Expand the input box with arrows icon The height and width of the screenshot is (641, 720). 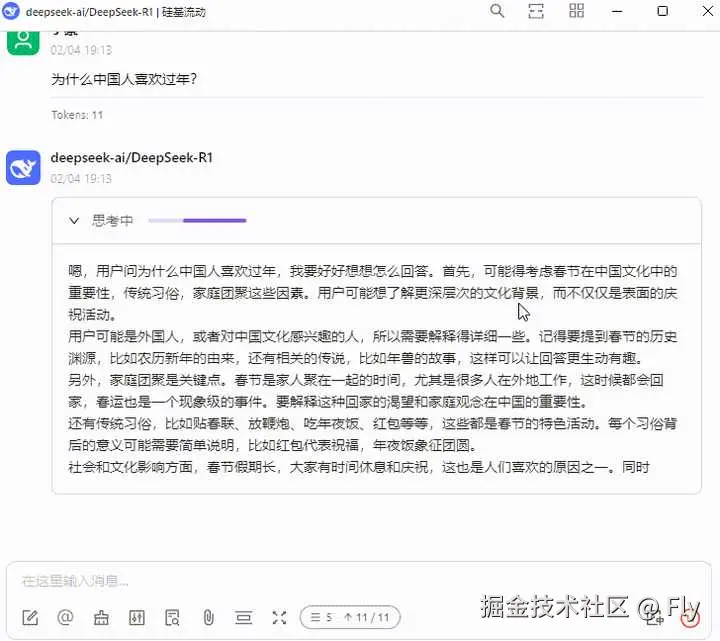(x=279, y=618)
